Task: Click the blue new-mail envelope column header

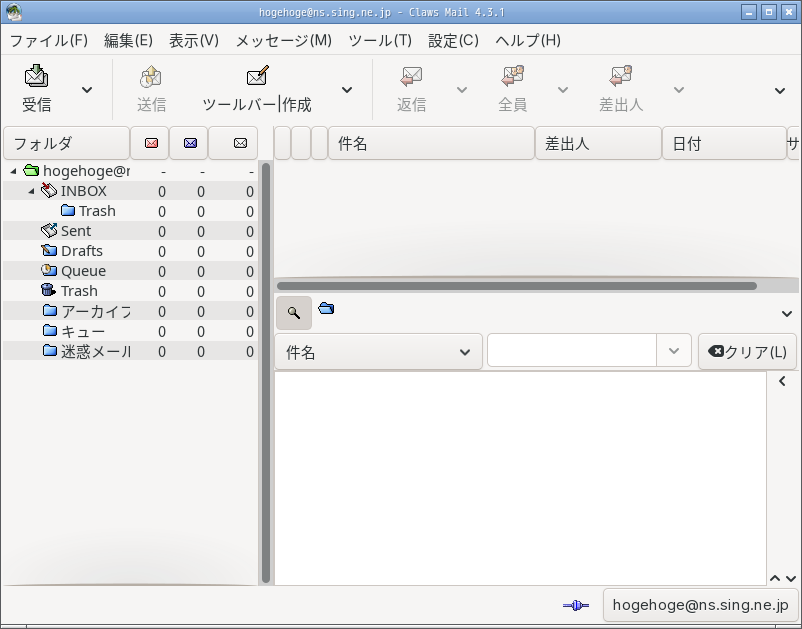Action: click(192, 142)
